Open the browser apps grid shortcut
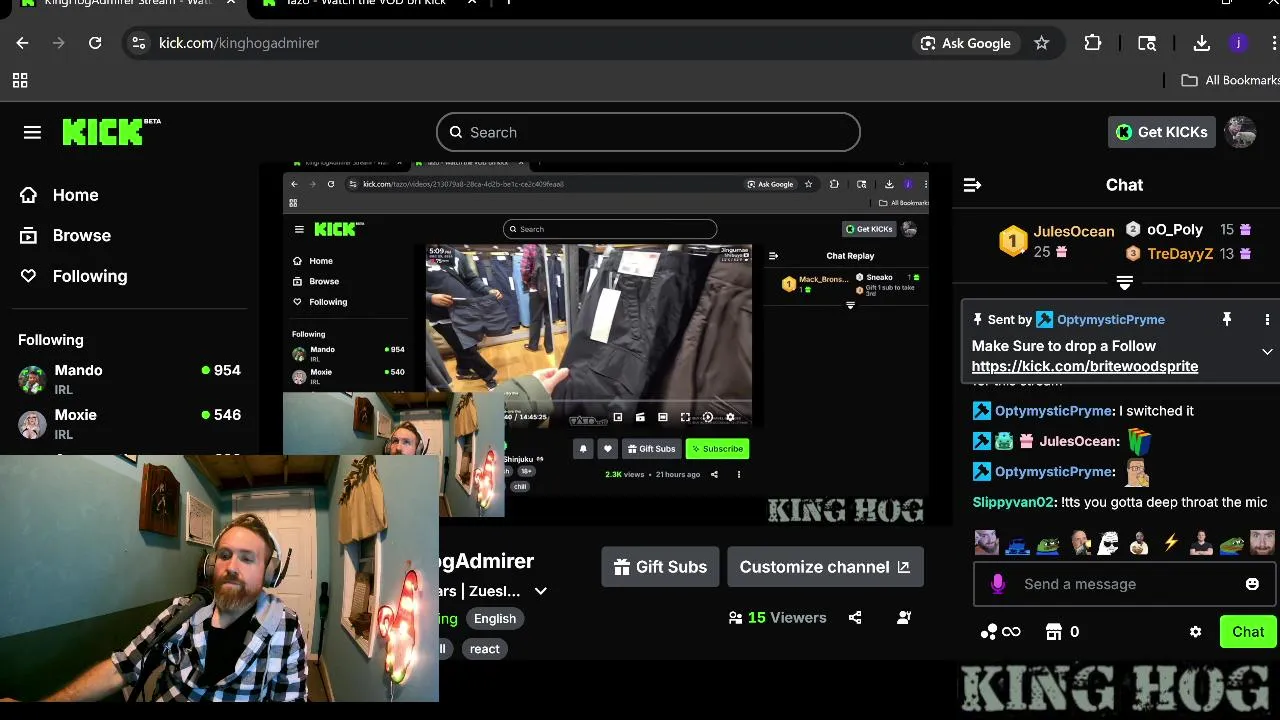The width and height of the screenshot is (1280, 720). click(x=20, y=80)
